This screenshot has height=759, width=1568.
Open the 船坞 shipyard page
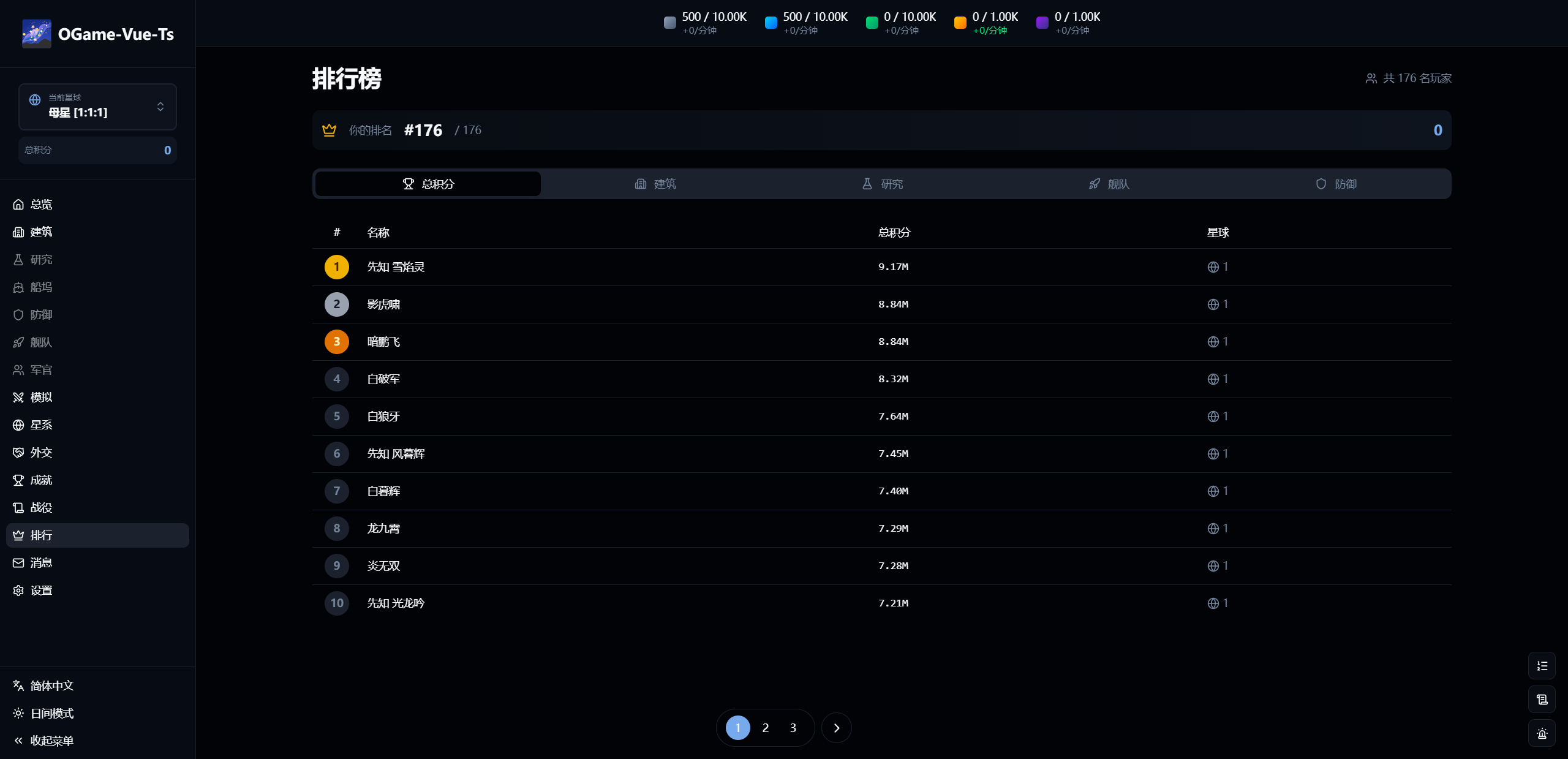coord(41,287)
